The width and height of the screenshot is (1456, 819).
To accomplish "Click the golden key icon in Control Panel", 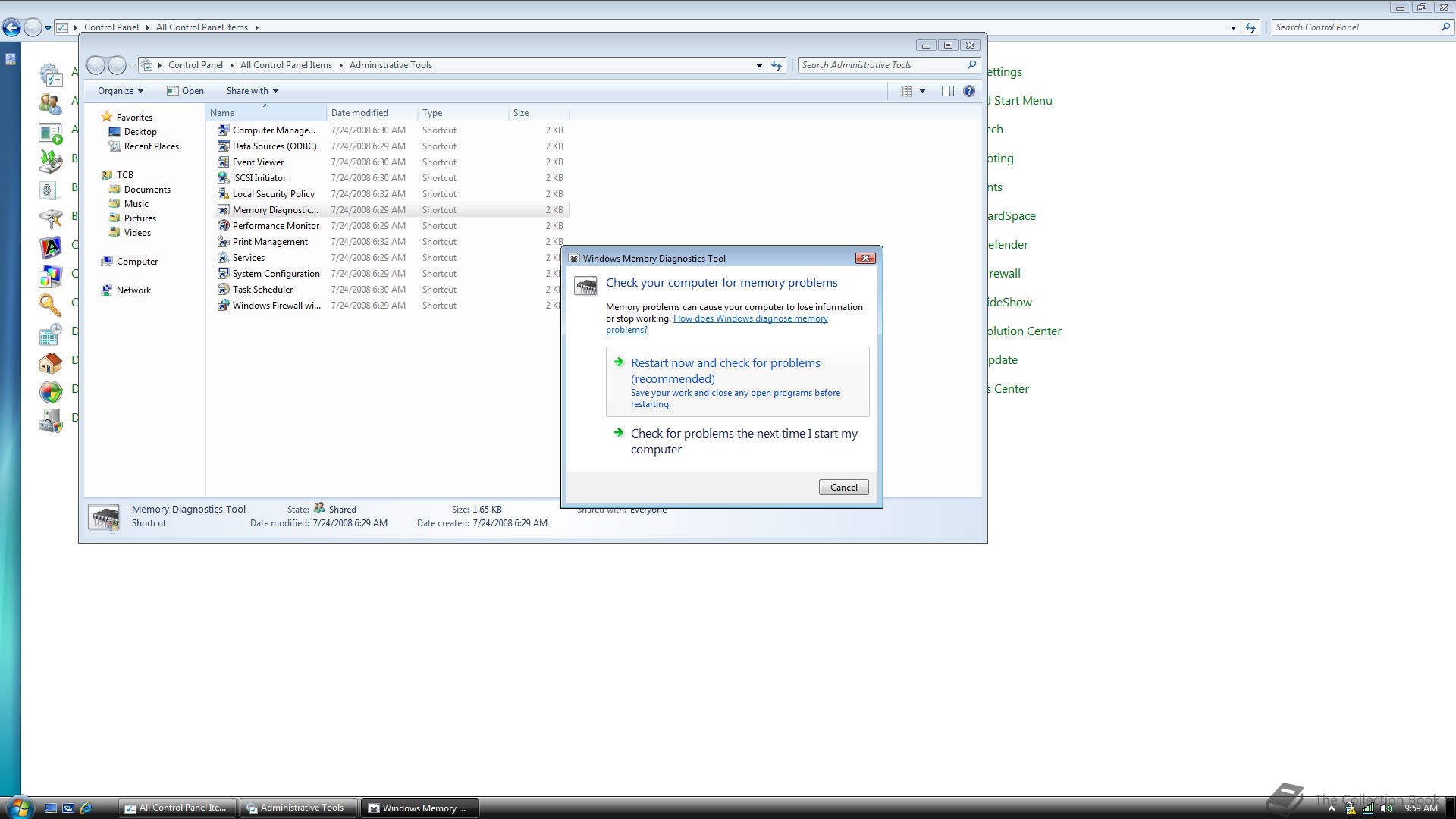I will (50, 305).
